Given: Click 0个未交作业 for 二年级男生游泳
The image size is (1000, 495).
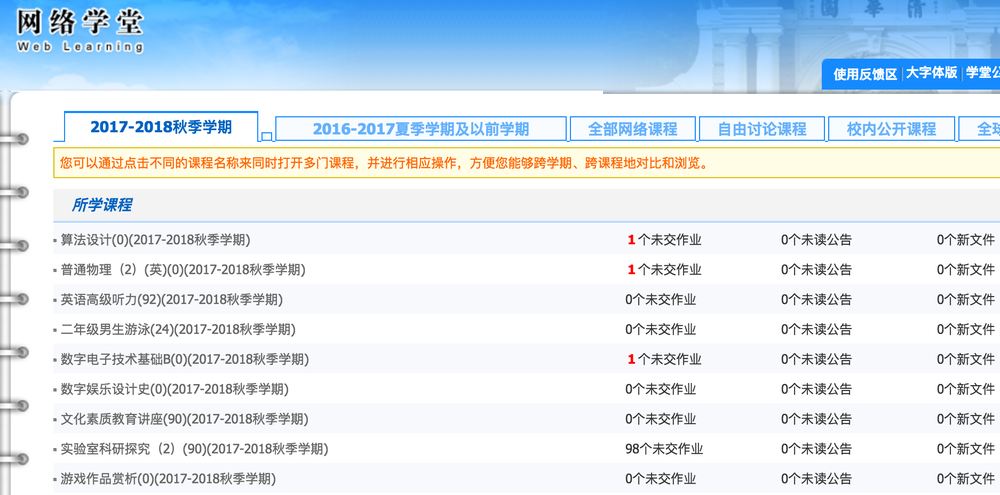Looking at the screenshot, I should (x=661, y=330).
